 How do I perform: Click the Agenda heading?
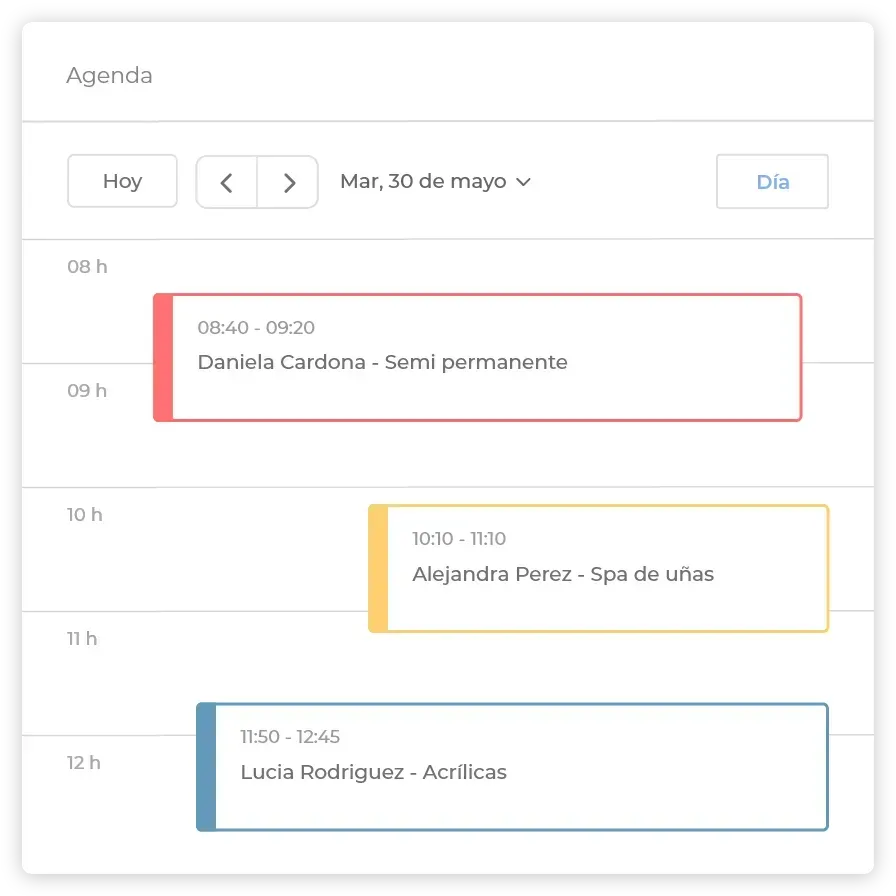click(109, 75)
